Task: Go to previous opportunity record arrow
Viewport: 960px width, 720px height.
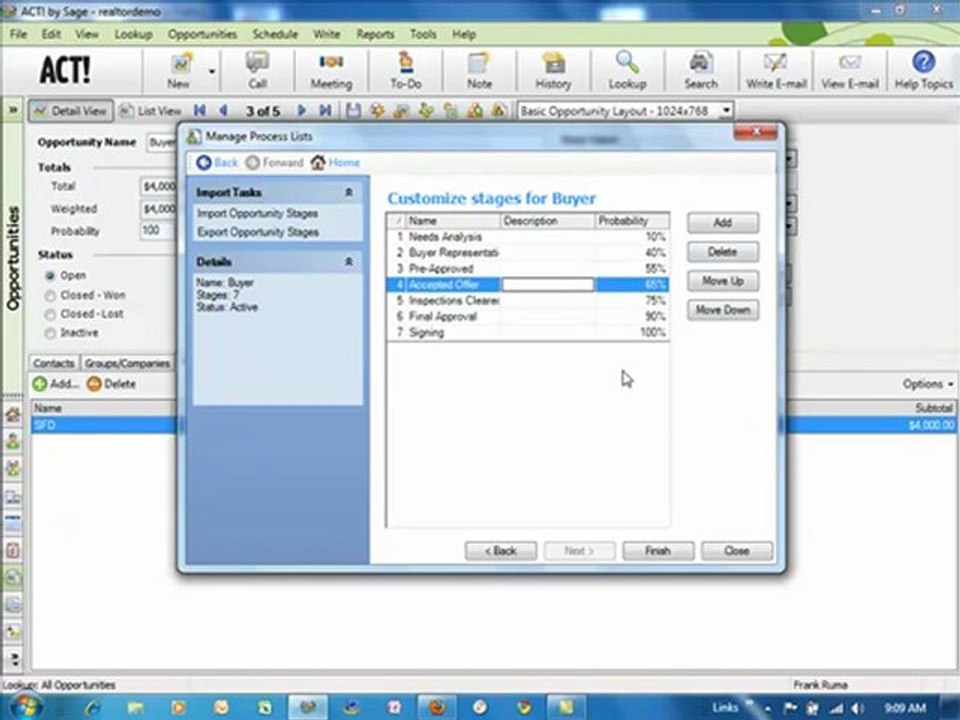Action: [223, 111]
